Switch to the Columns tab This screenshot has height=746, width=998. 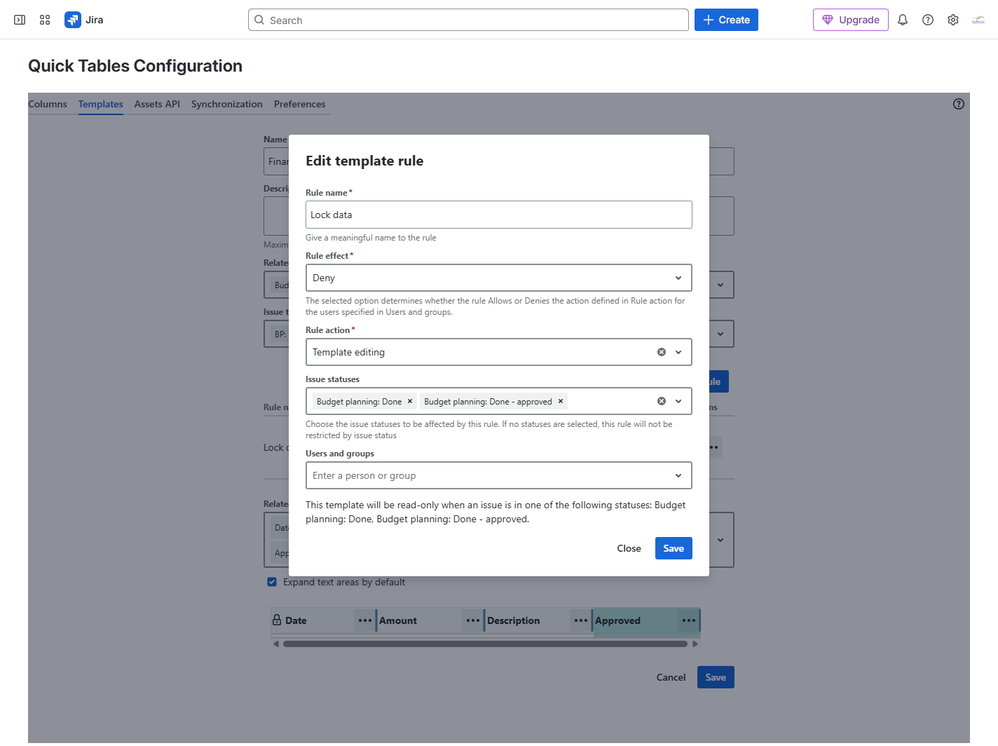(47, 104)
